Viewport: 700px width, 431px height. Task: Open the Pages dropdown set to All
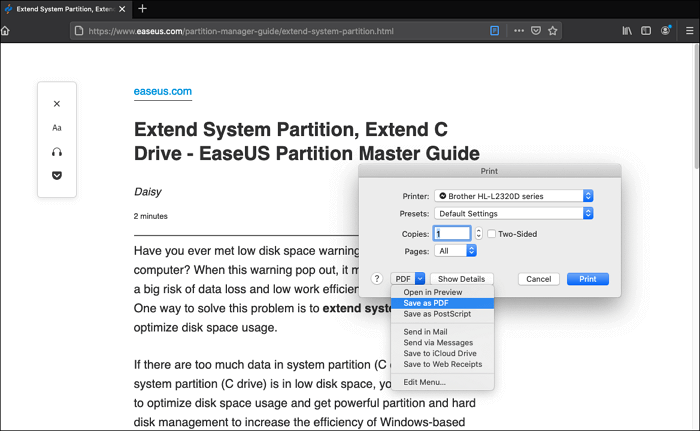point(455,251)
